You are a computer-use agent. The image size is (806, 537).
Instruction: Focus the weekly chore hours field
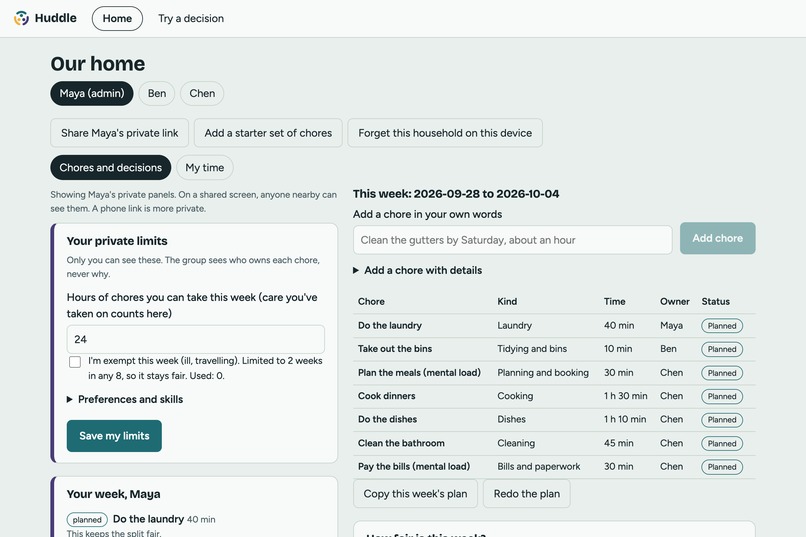[196, 339]
